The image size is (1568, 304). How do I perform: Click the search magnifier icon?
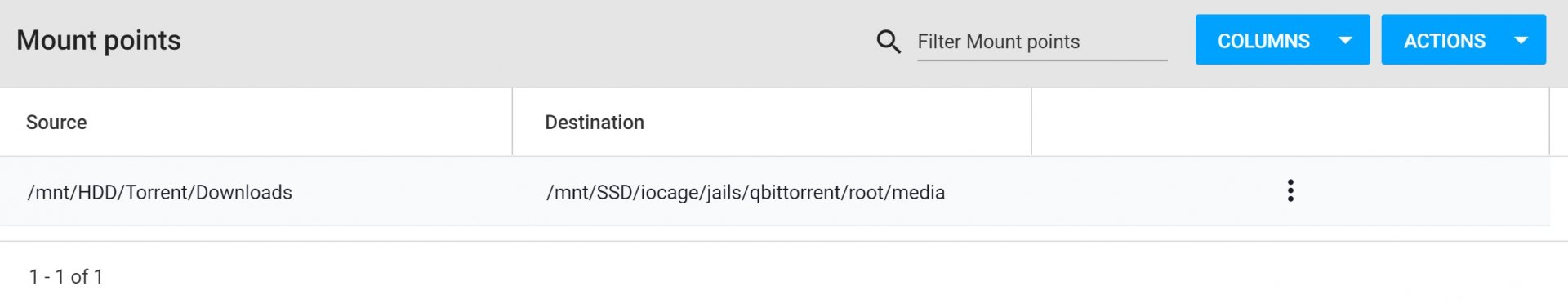click(889, 42)
